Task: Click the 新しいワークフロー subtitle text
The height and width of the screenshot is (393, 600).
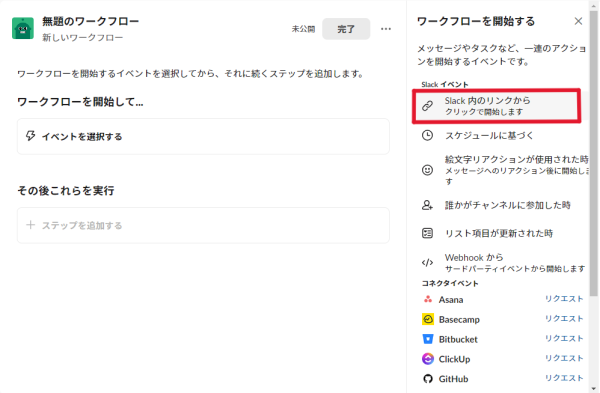Action: [83, 38]
